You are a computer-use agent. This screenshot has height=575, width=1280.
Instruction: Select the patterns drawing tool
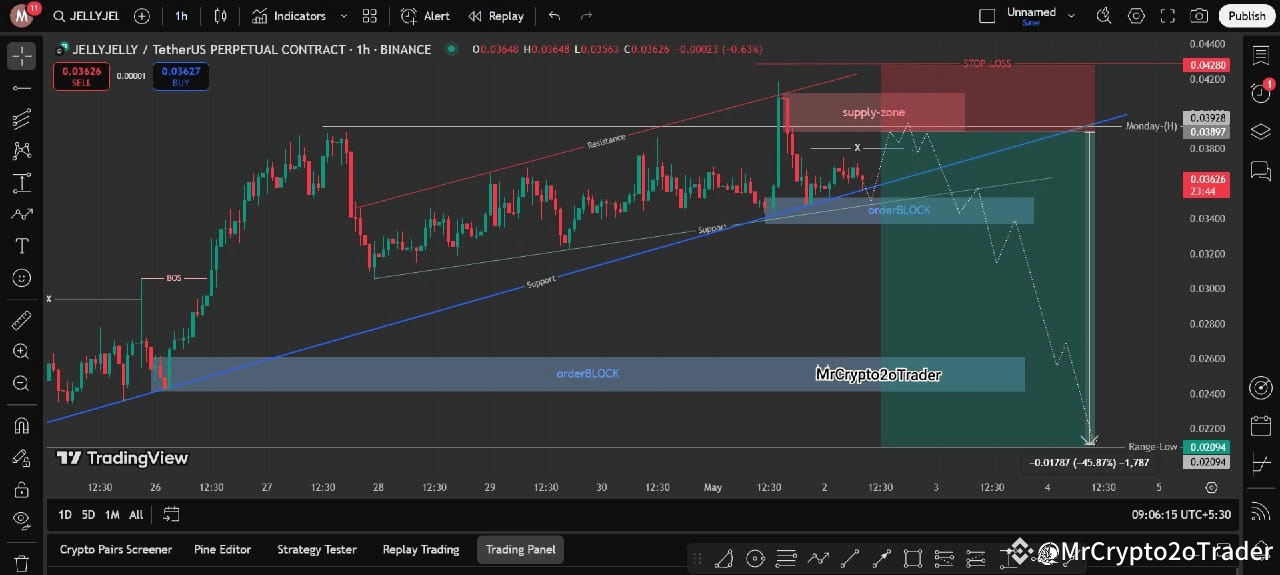21,151
